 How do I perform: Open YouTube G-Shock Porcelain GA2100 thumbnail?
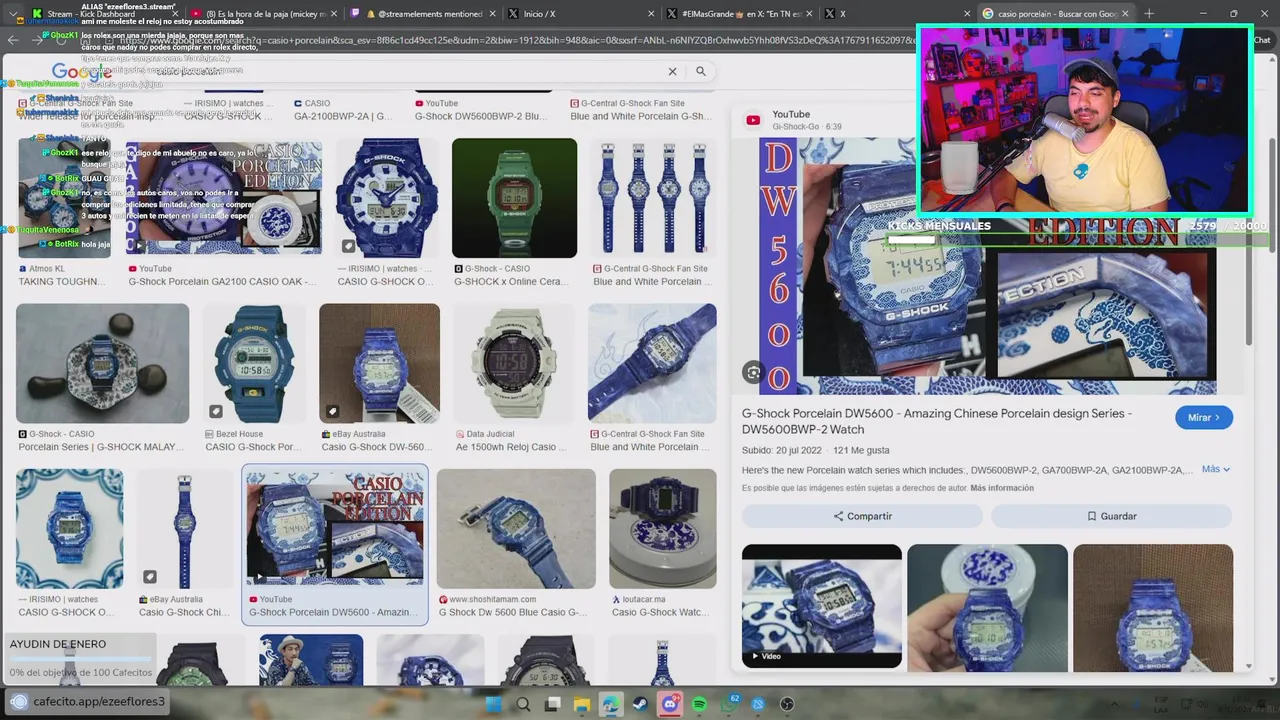click(x=224, y=198)
